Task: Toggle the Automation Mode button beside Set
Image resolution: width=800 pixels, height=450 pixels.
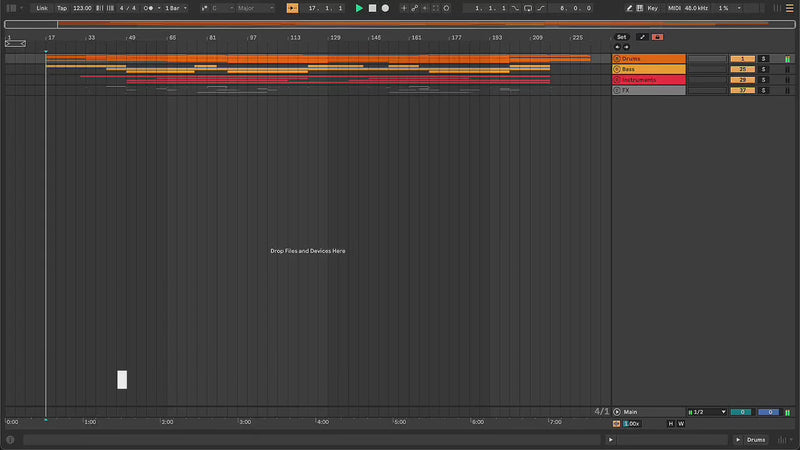Action: click(642, 37)
